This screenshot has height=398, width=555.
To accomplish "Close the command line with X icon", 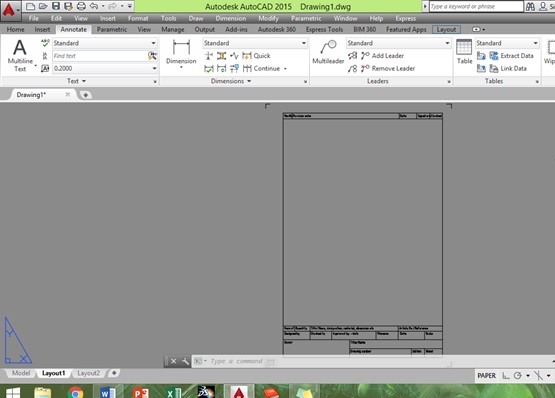I will [x=173, y=361].
